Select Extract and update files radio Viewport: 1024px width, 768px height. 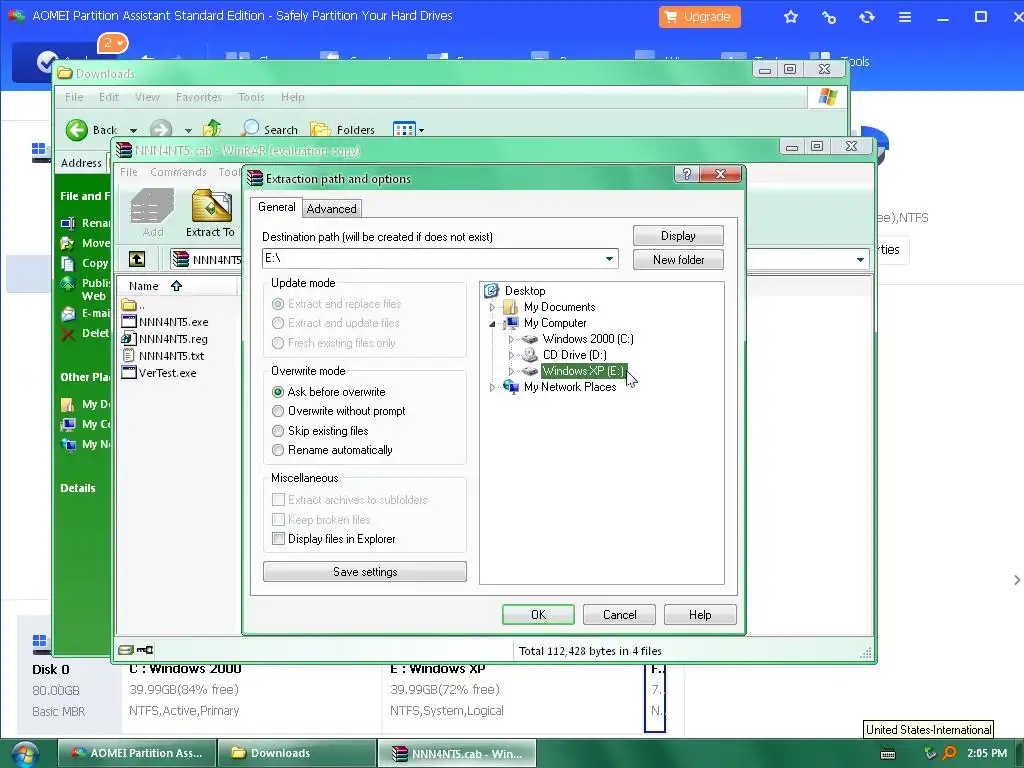(278, 323)
